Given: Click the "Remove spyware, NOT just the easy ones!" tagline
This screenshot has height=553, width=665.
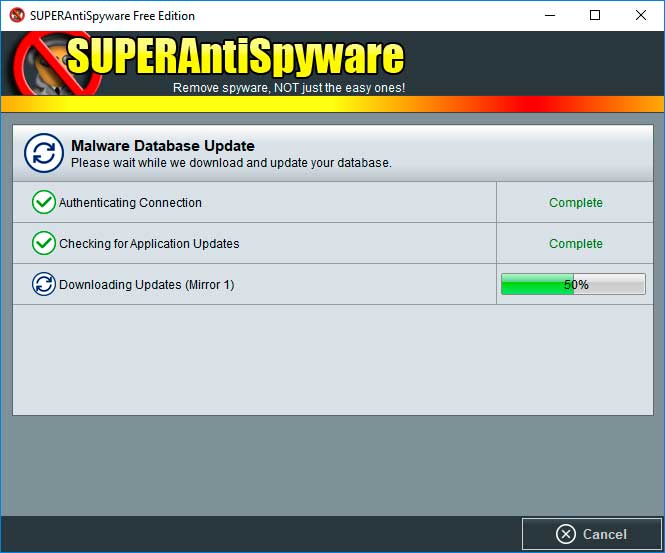Looking at the screenshot, I should pos(289,88).
